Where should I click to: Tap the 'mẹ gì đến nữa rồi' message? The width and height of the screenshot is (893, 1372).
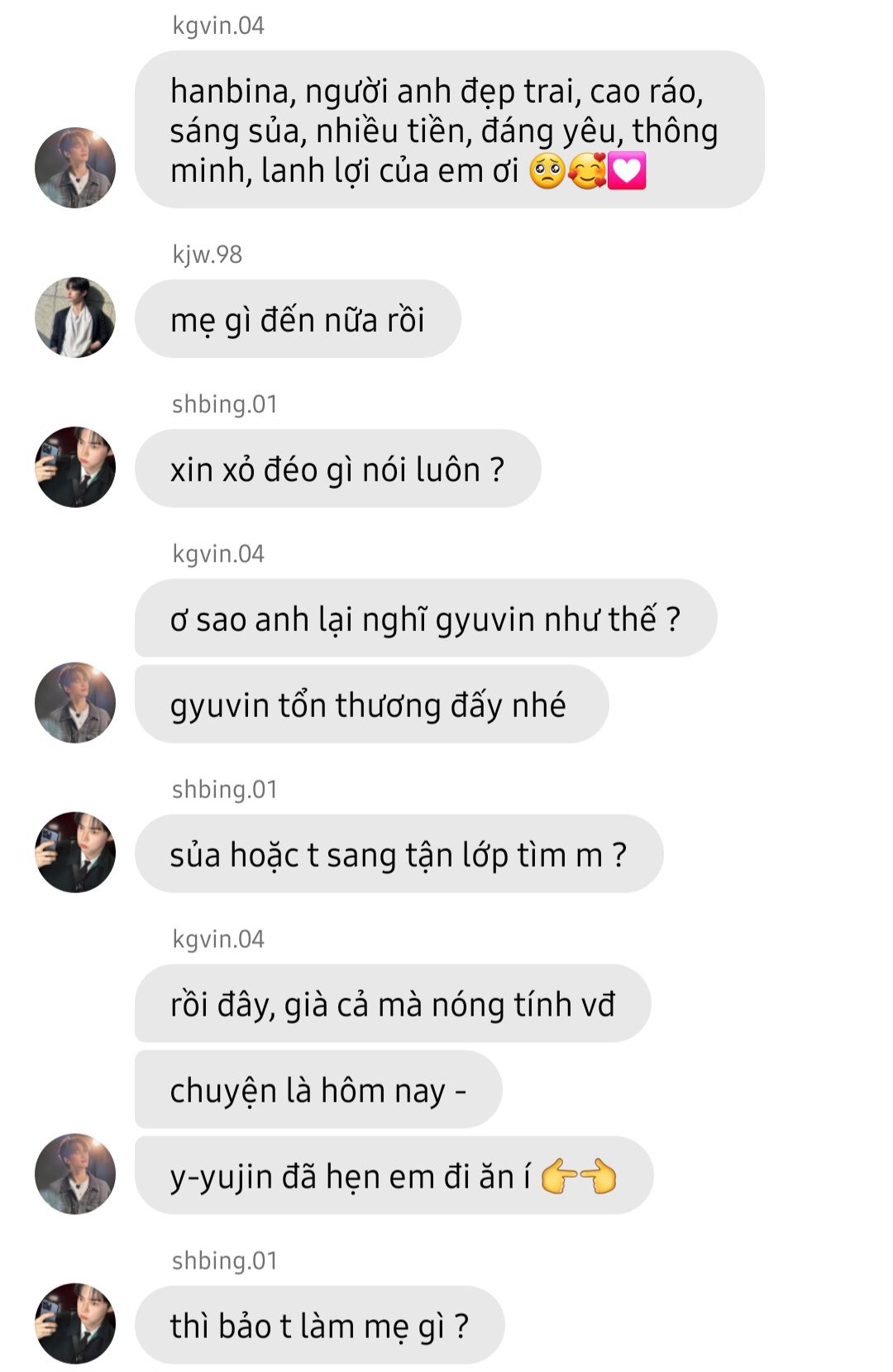[x=298, y=319]
